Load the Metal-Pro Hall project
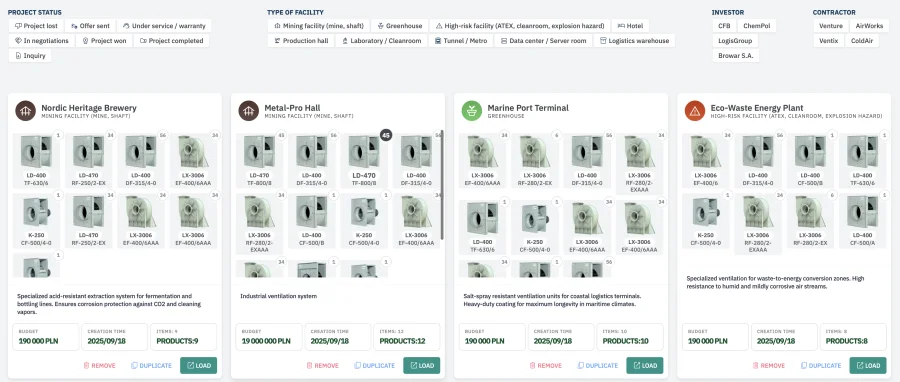Viewport: 900px width, 382px height. pyautogui.click(x=422, y=365)
